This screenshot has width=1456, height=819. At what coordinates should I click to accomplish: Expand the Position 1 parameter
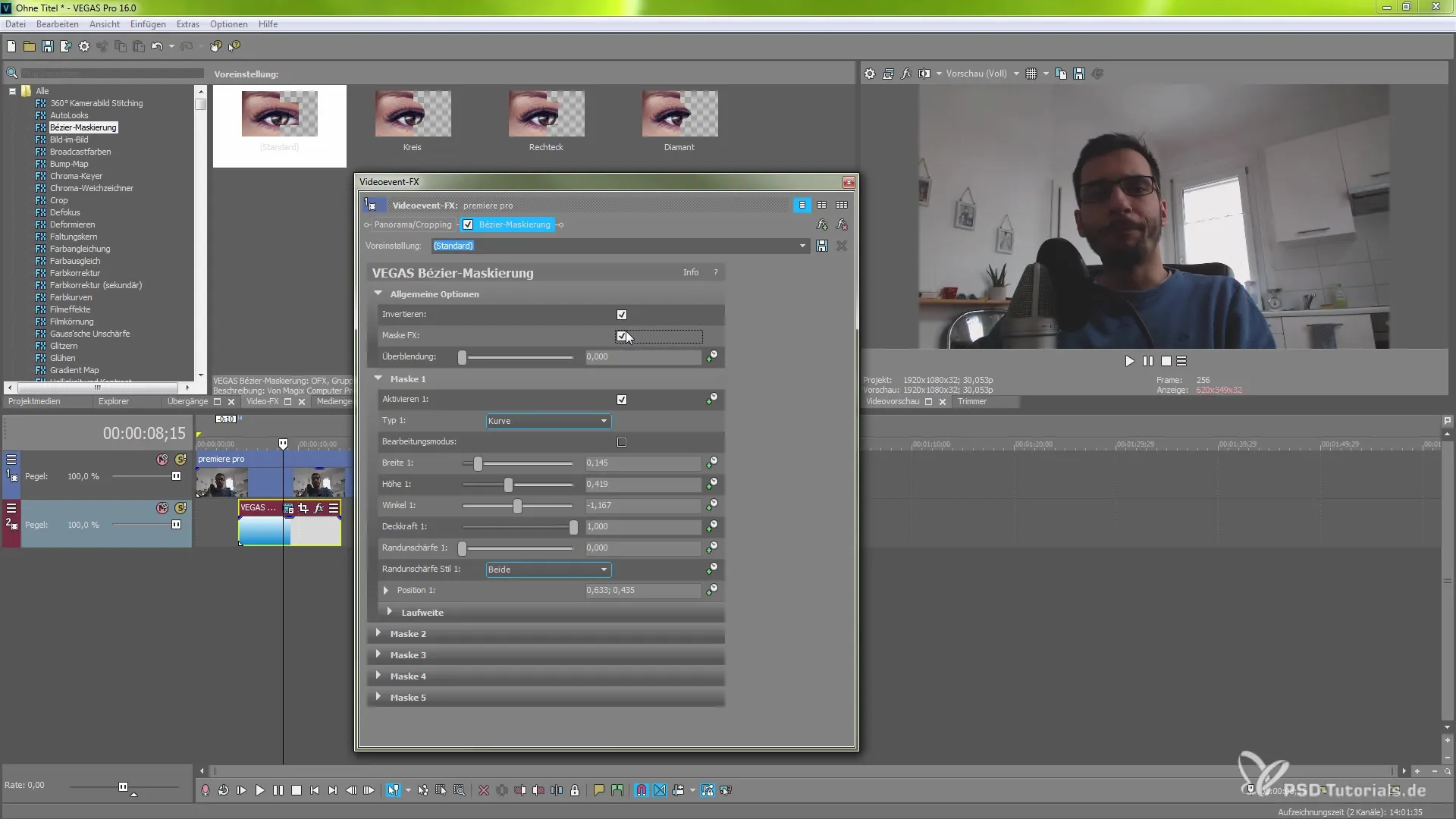[386, 590]
